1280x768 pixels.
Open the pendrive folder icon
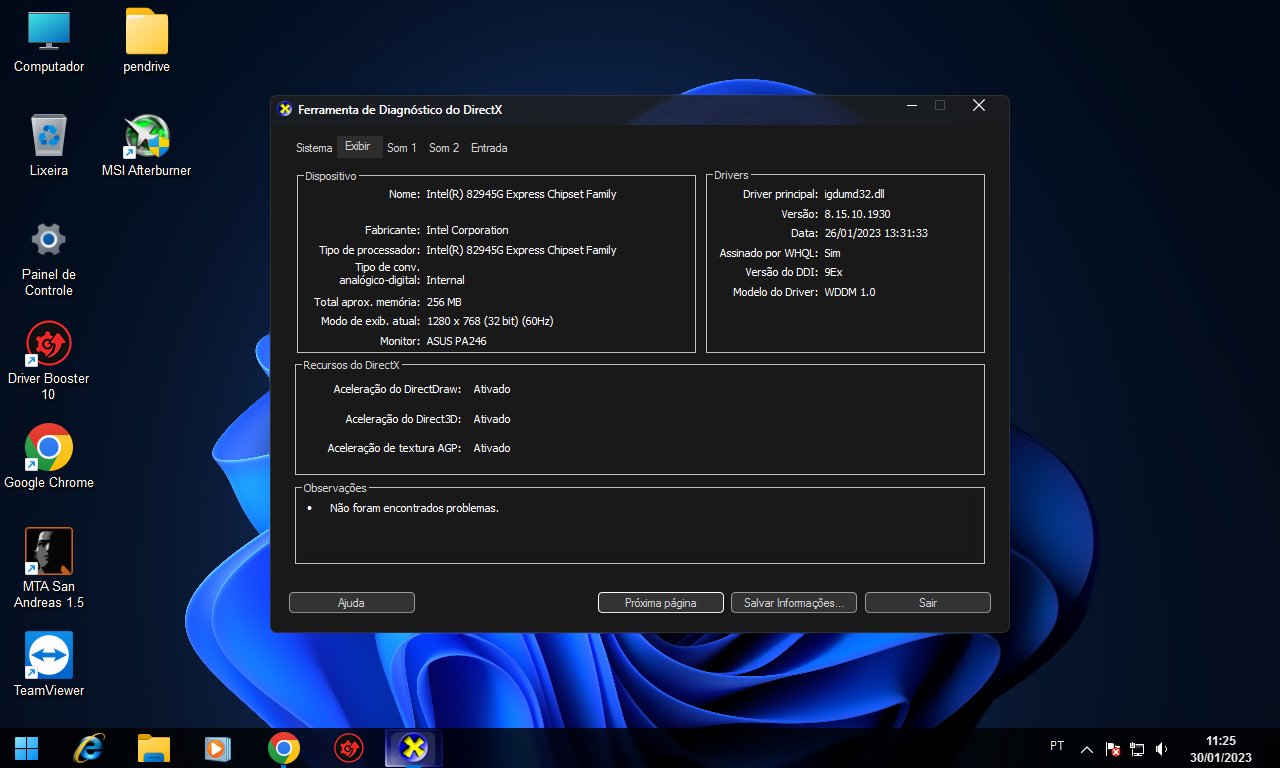pos(147,42)
